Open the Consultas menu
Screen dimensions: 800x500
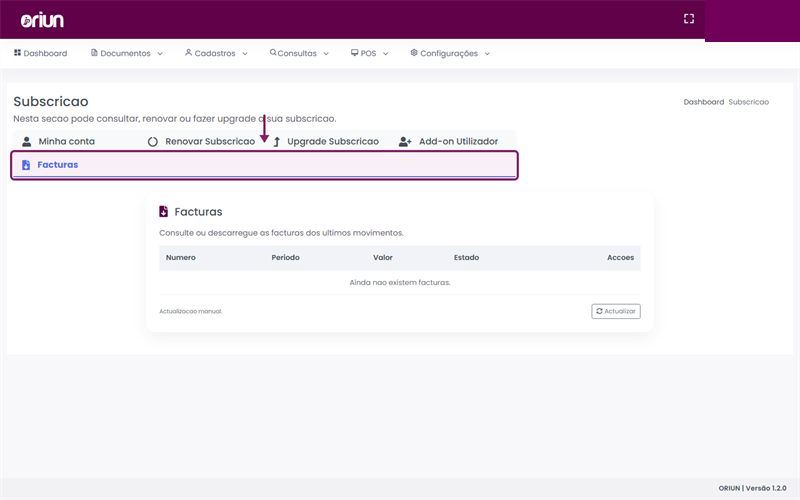[299, 53]
